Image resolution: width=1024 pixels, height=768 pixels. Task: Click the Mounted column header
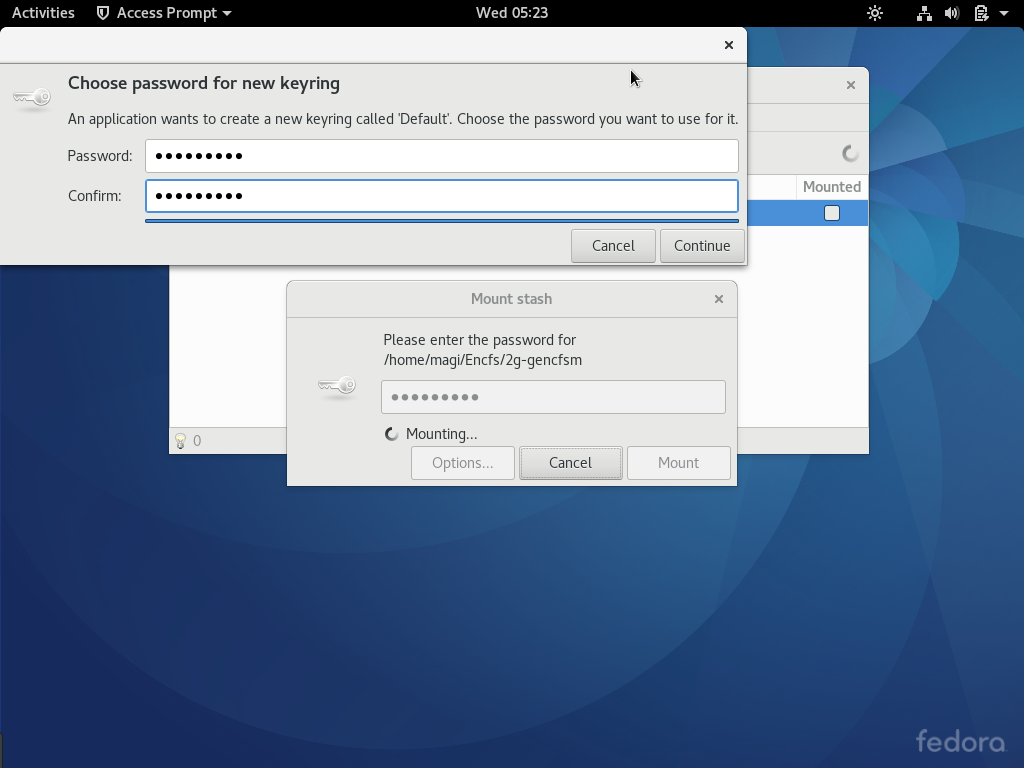[x=832, y=187]
